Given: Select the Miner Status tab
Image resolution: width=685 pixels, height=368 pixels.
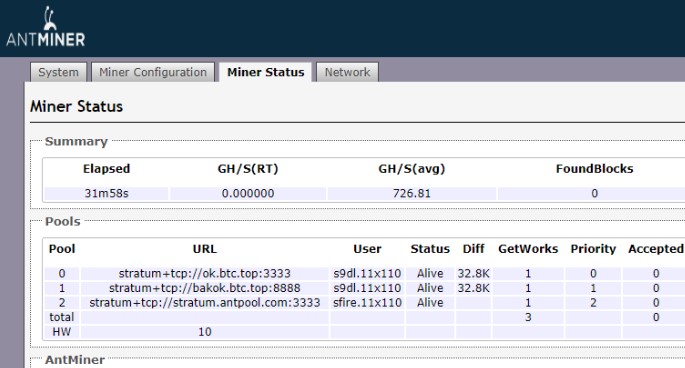Looking at the screenshot, I should pyautogui.click(x=266, y=72).
